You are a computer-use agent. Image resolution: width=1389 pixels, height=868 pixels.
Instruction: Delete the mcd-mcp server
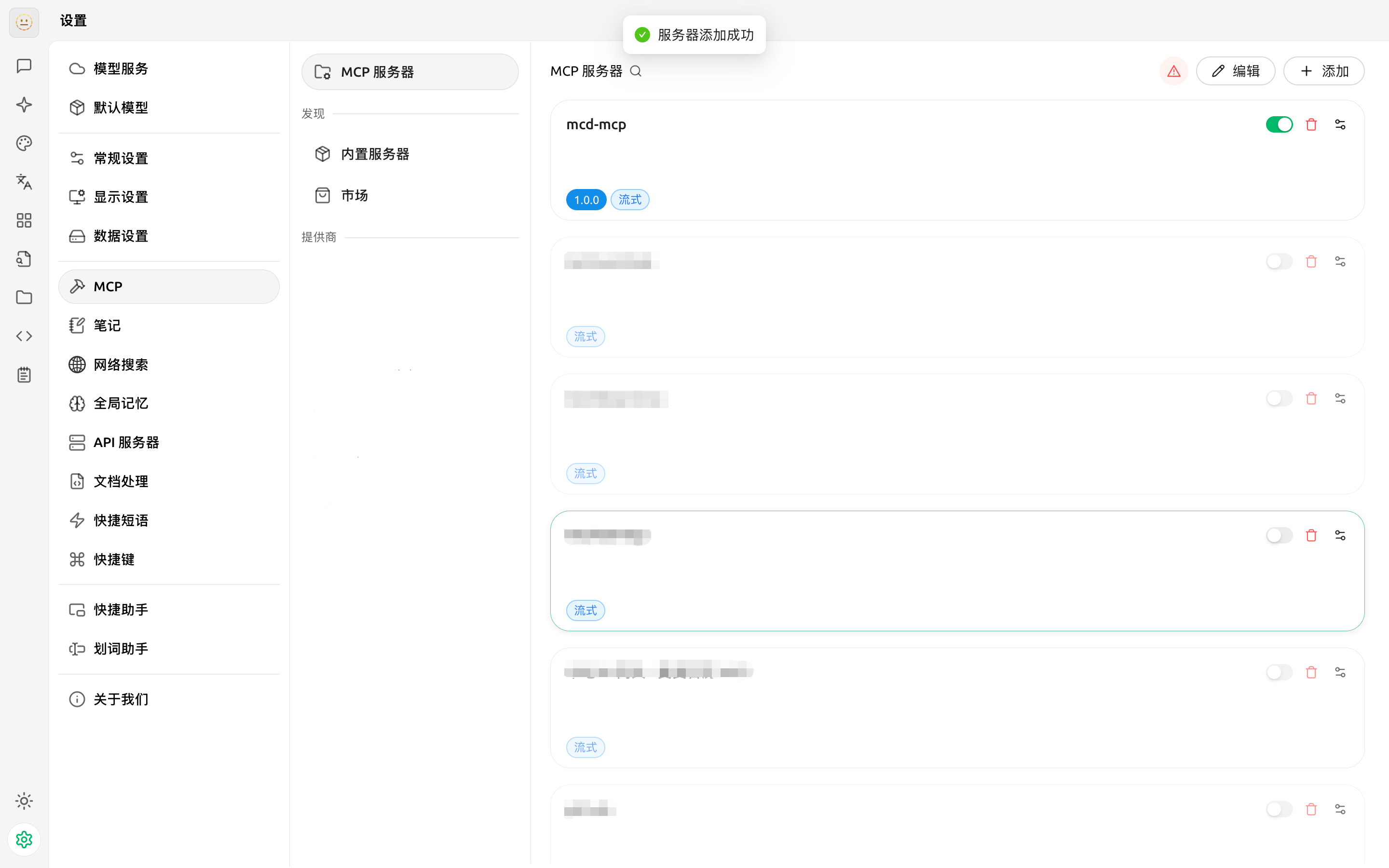(x=1311, y=124)
